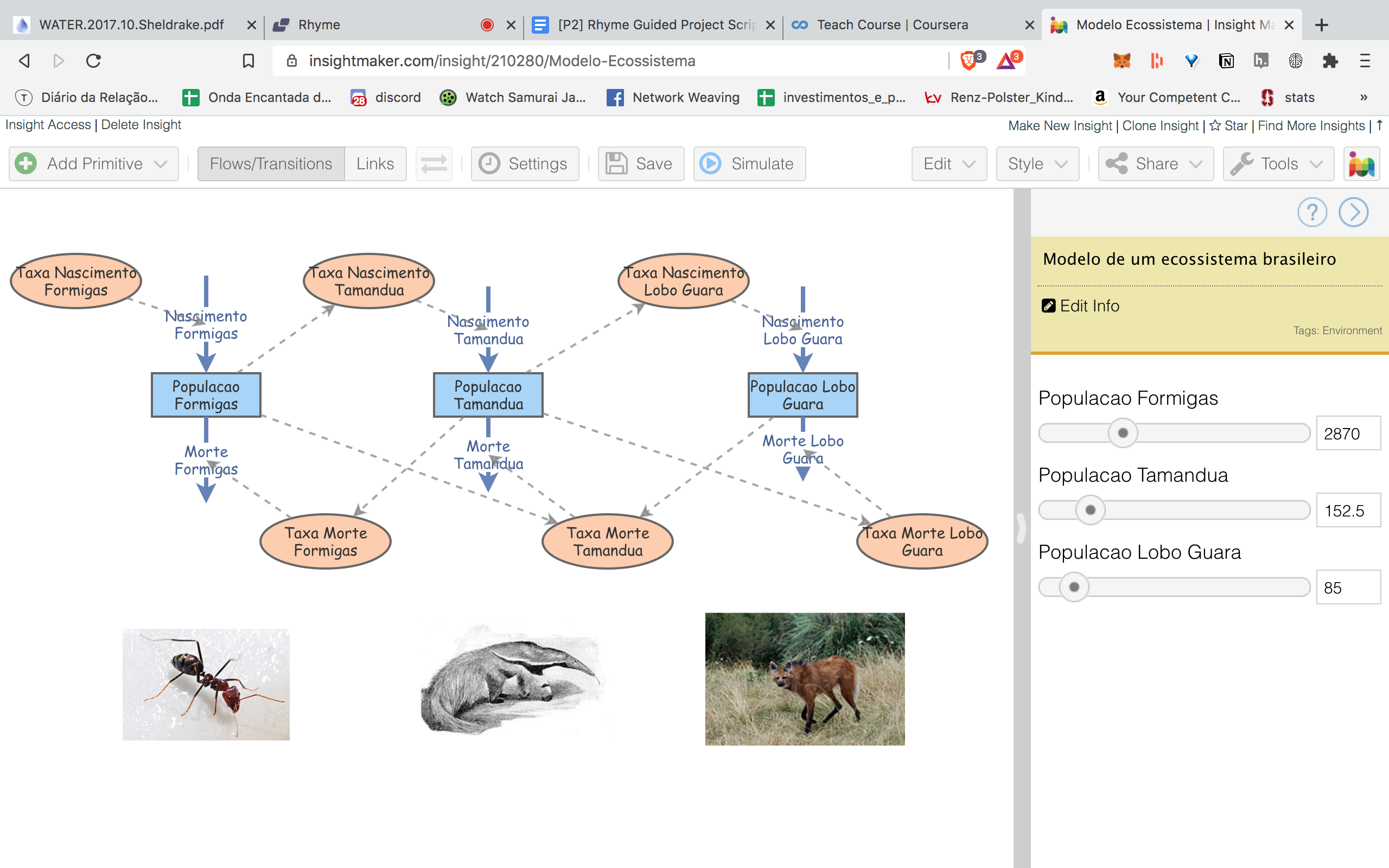Open the help question mark icon
The width and height of the screenshot is (1389, 868).
pos(1311,213)
